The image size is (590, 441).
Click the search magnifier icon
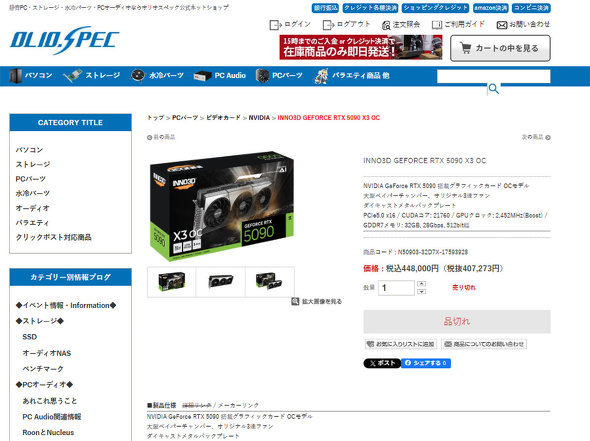494,89
